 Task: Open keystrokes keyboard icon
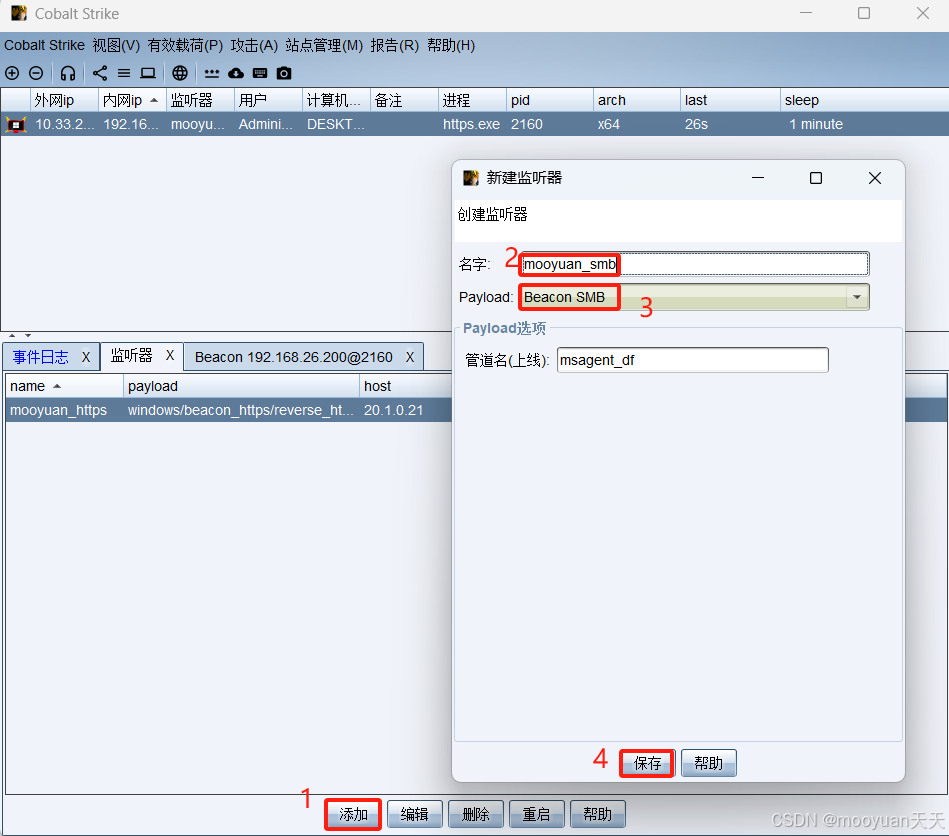point(260,73)
